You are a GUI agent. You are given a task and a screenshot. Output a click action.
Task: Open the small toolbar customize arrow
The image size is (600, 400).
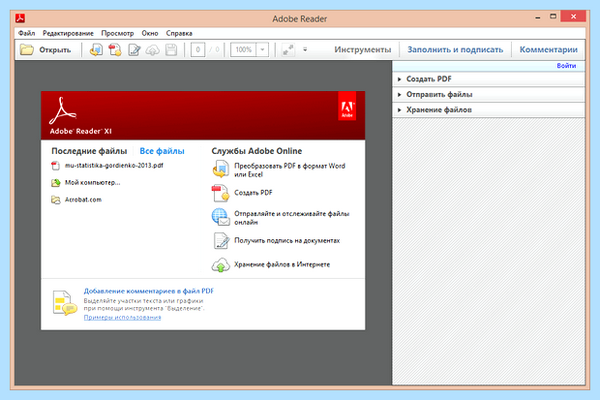pyautogui.click(x=305, y=49)
